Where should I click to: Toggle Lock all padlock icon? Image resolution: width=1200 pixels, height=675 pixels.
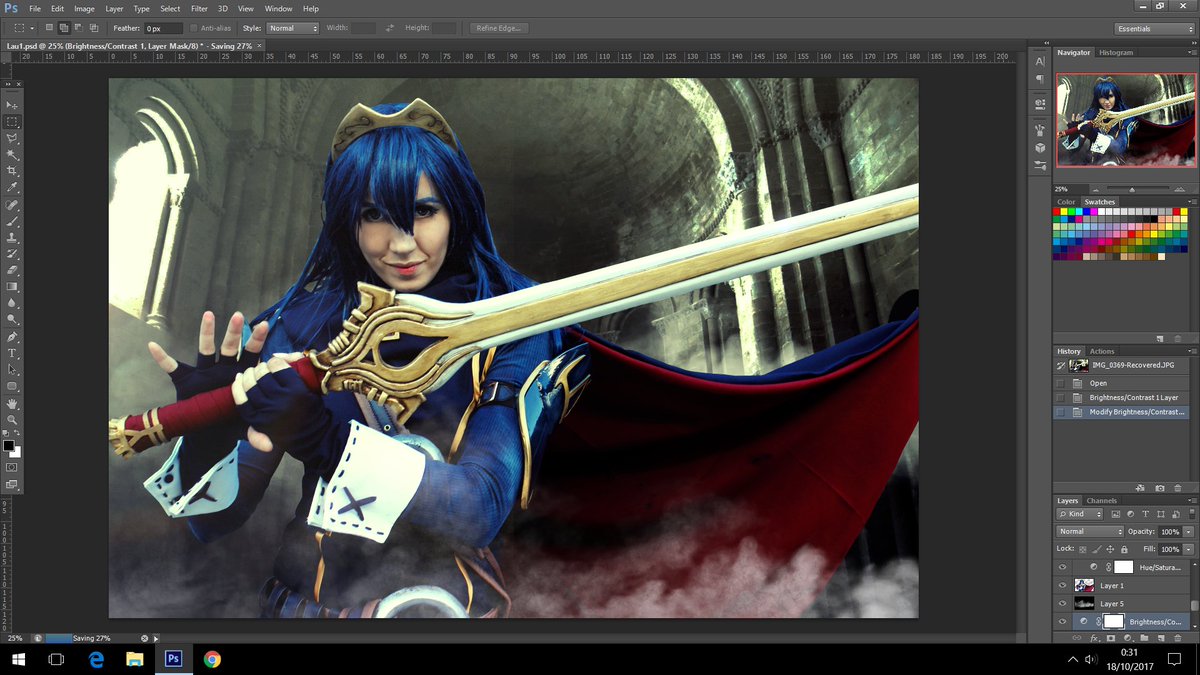tap(1124, 549)
